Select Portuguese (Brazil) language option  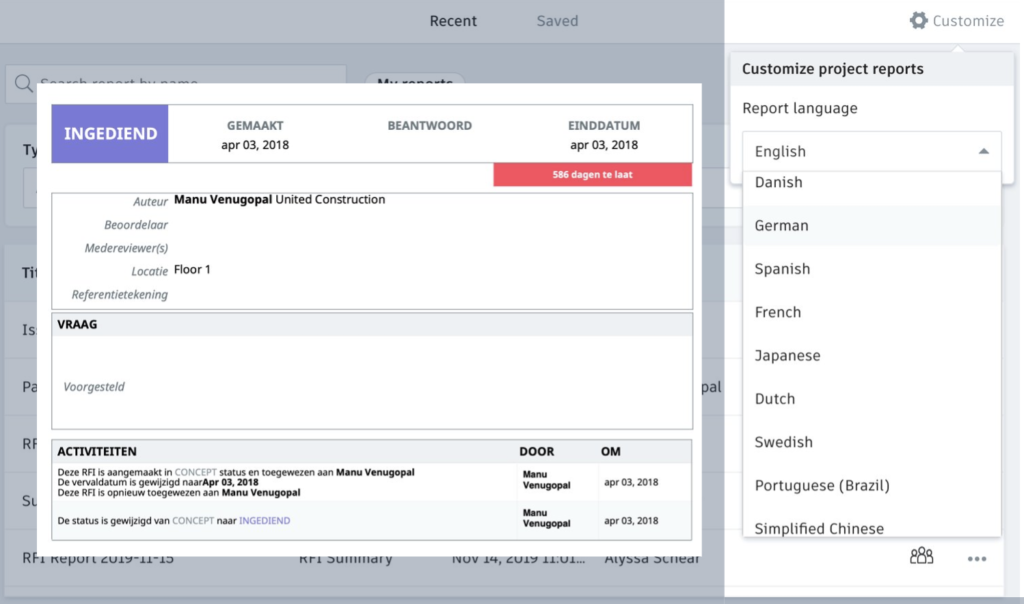coord(822,485)
